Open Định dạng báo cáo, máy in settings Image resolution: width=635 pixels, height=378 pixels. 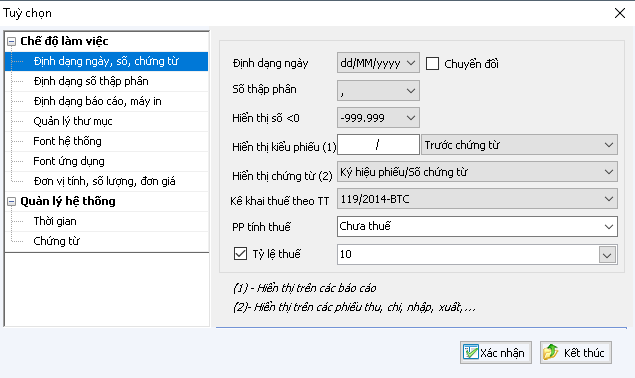coord(98,101)
